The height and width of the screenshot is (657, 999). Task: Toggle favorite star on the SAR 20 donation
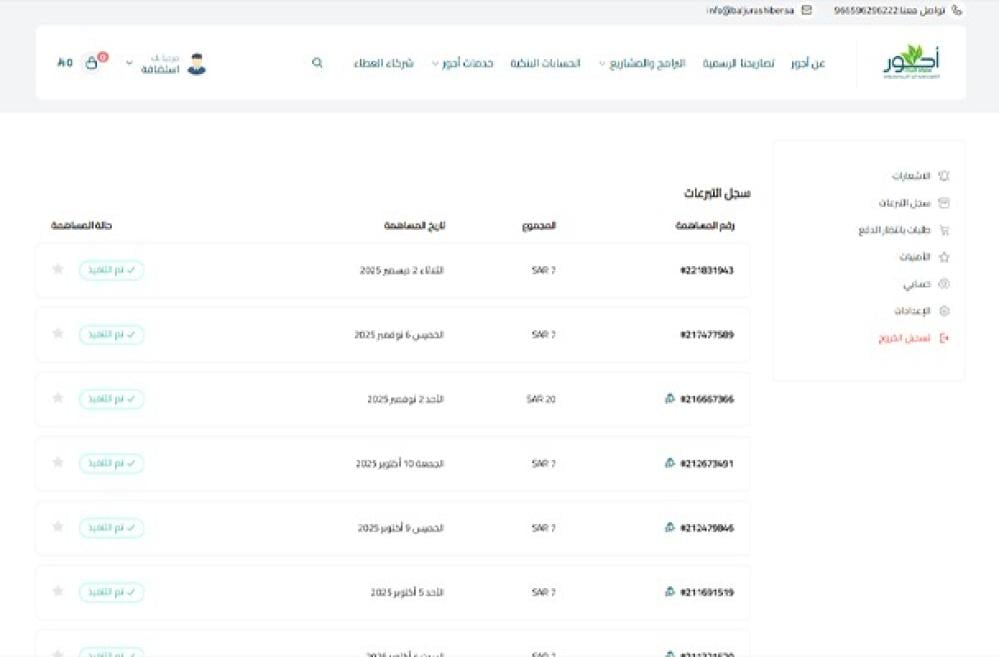tap(58, 398)
